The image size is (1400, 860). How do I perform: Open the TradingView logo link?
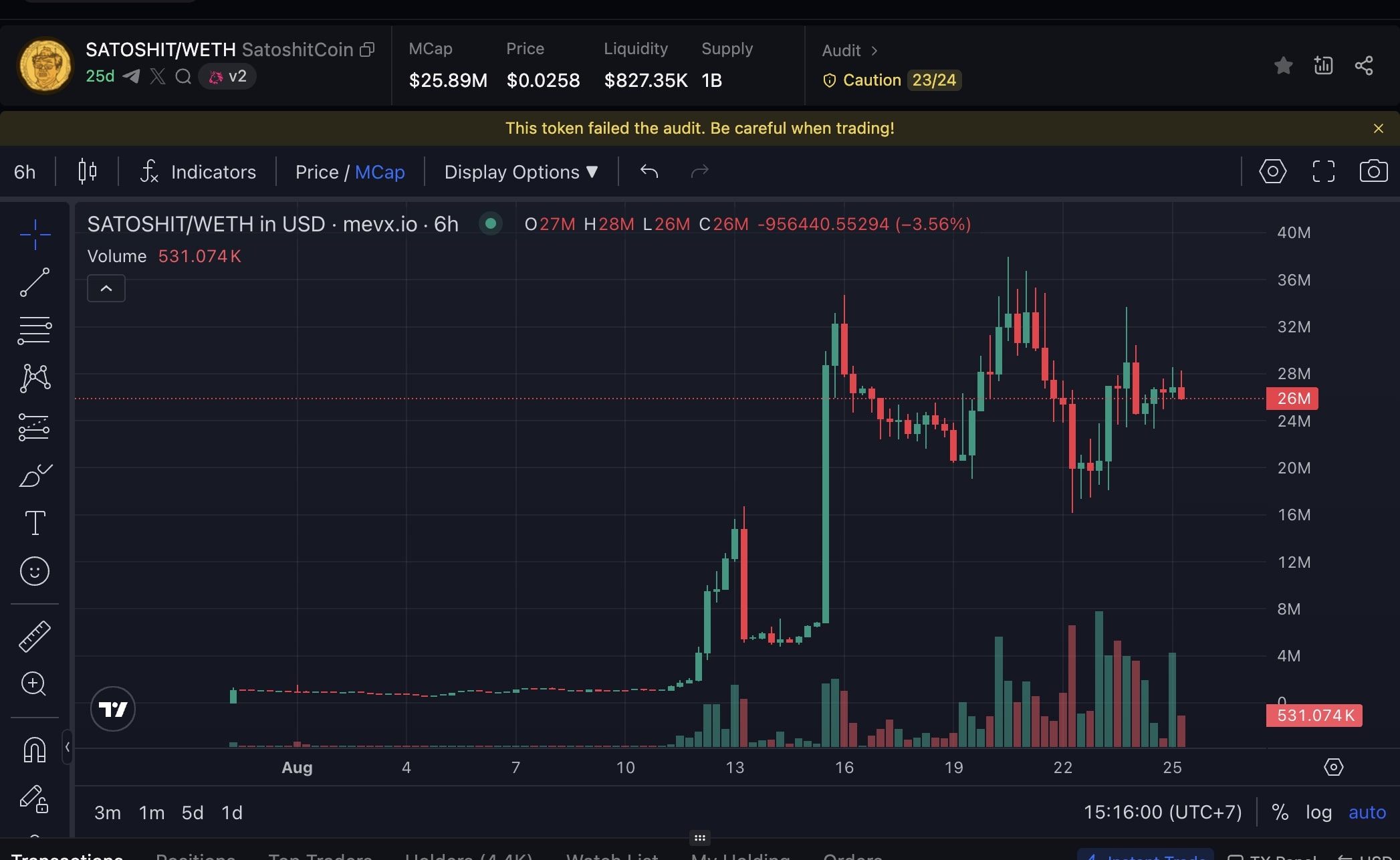(x=113, y=709)
